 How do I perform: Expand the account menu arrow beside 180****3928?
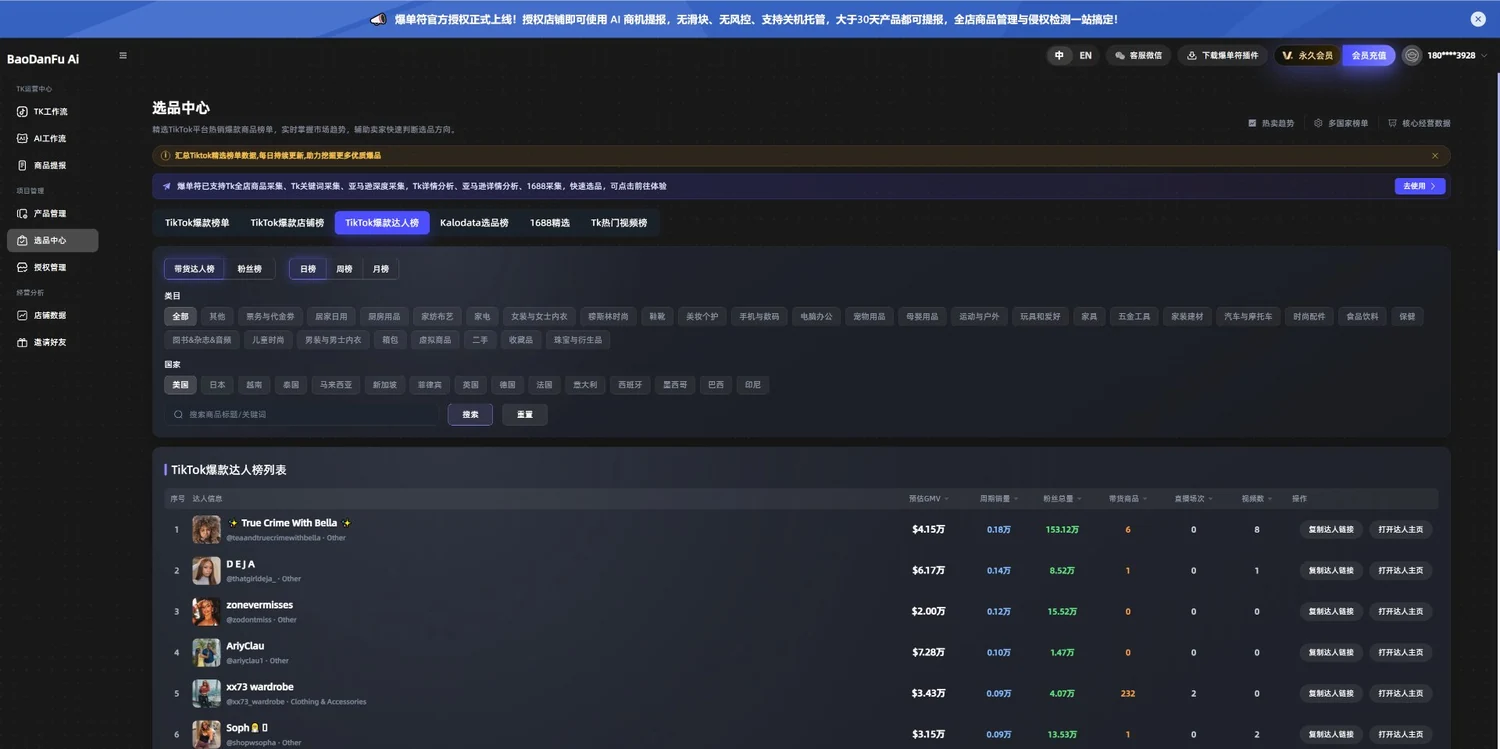(1484, 56)
